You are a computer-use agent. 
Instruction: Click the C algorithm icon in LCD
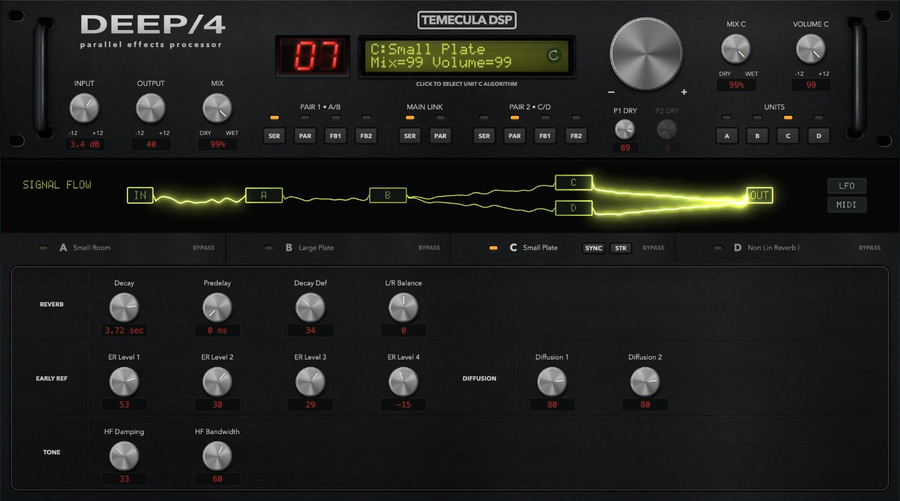(553, 55)
